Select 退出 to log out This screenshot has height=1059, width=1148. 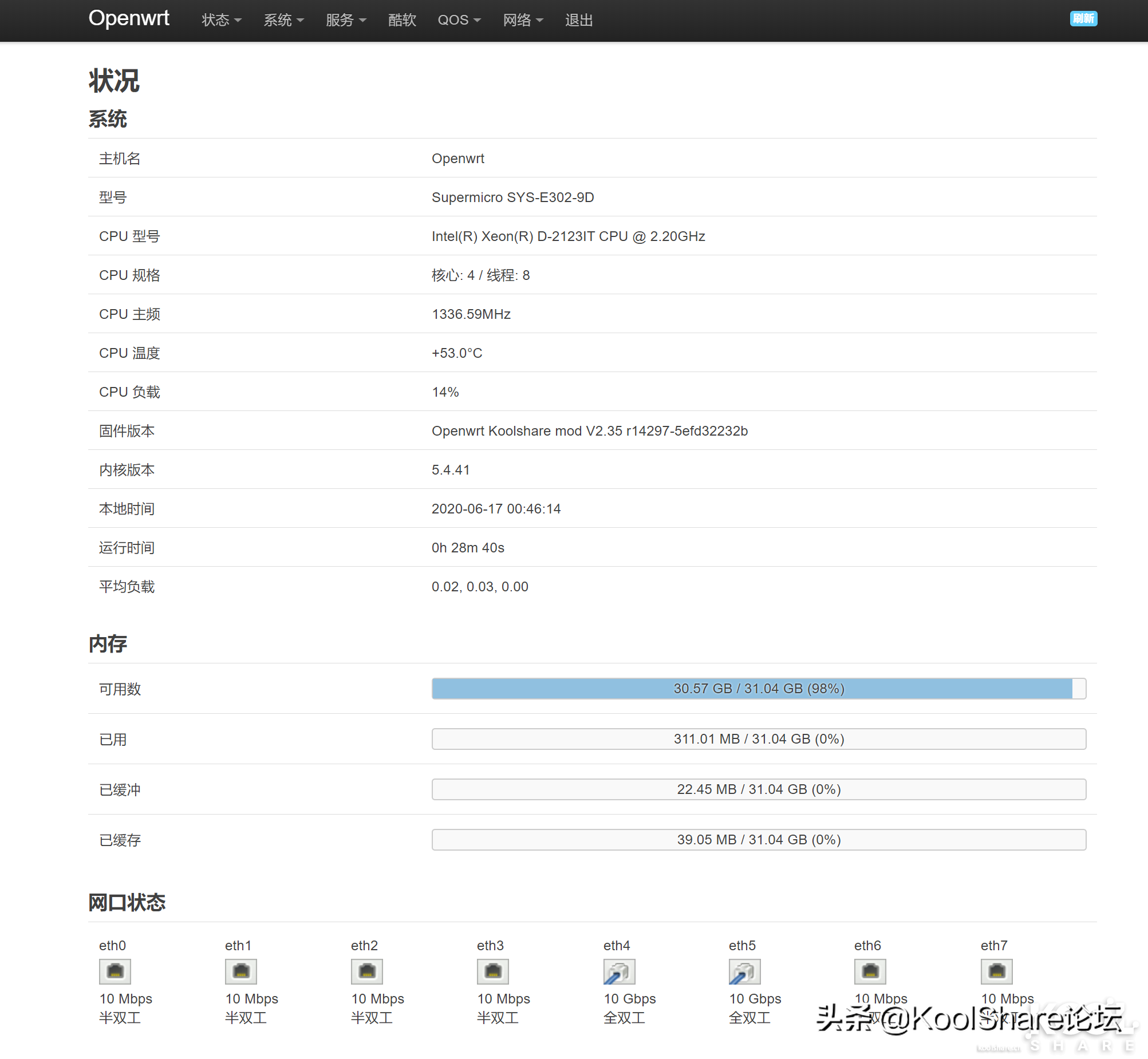(579, 20)
